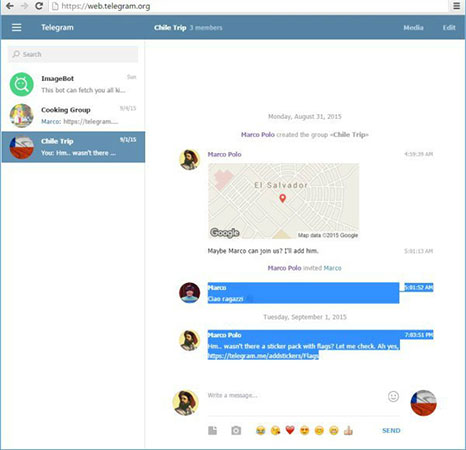Open the emoji picker smiley icon

393,396
